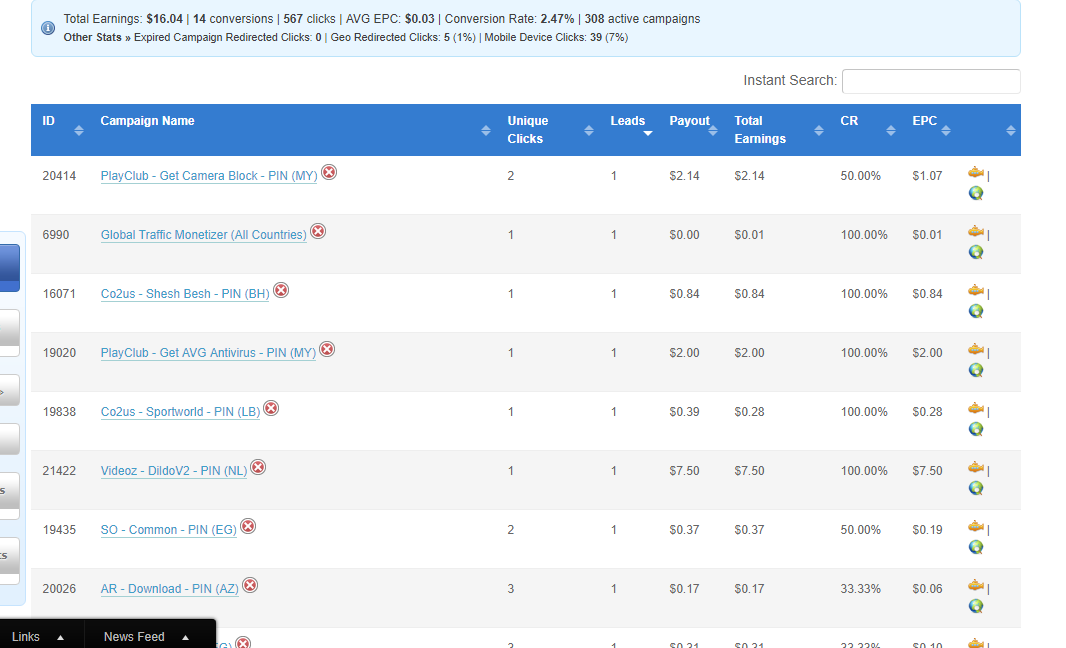Open the Links panel in bottom bar
The height and width of the screenshot is (648, 1066).
(x=37, y=636)
